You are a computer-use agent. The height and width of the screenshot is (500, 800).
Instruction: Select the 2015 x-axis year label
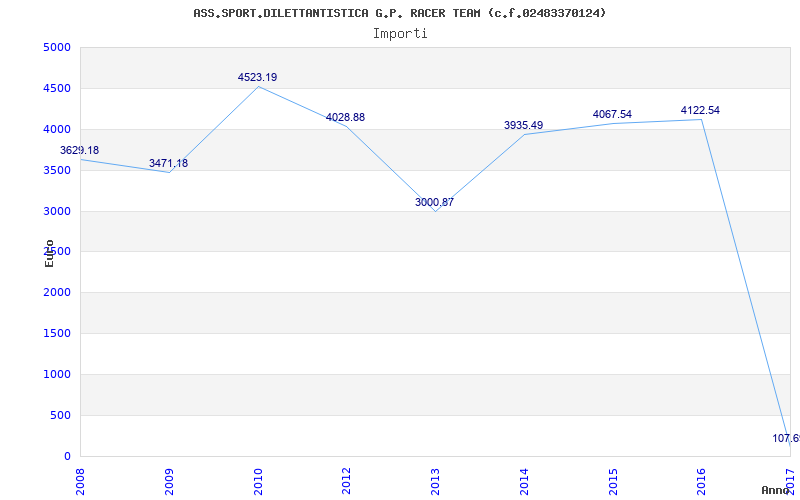(613, 482)
